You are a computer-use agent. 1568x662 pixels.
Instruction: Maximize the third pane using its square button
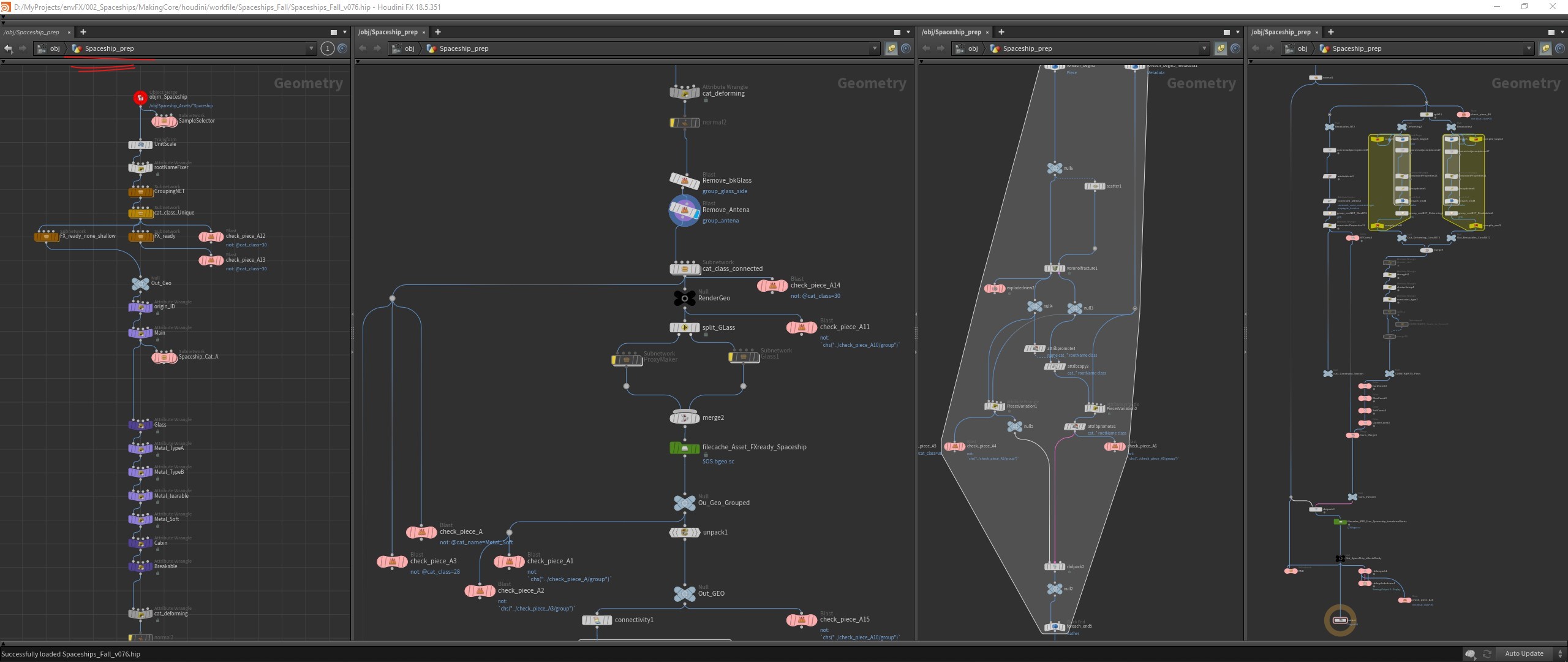click(1227, 32)
